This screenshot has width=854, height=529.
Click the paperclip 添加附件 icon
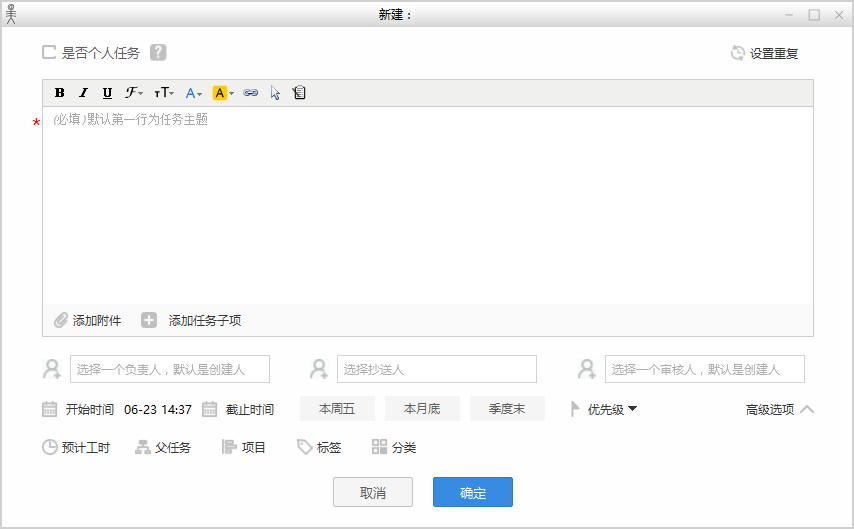[61, 320]
